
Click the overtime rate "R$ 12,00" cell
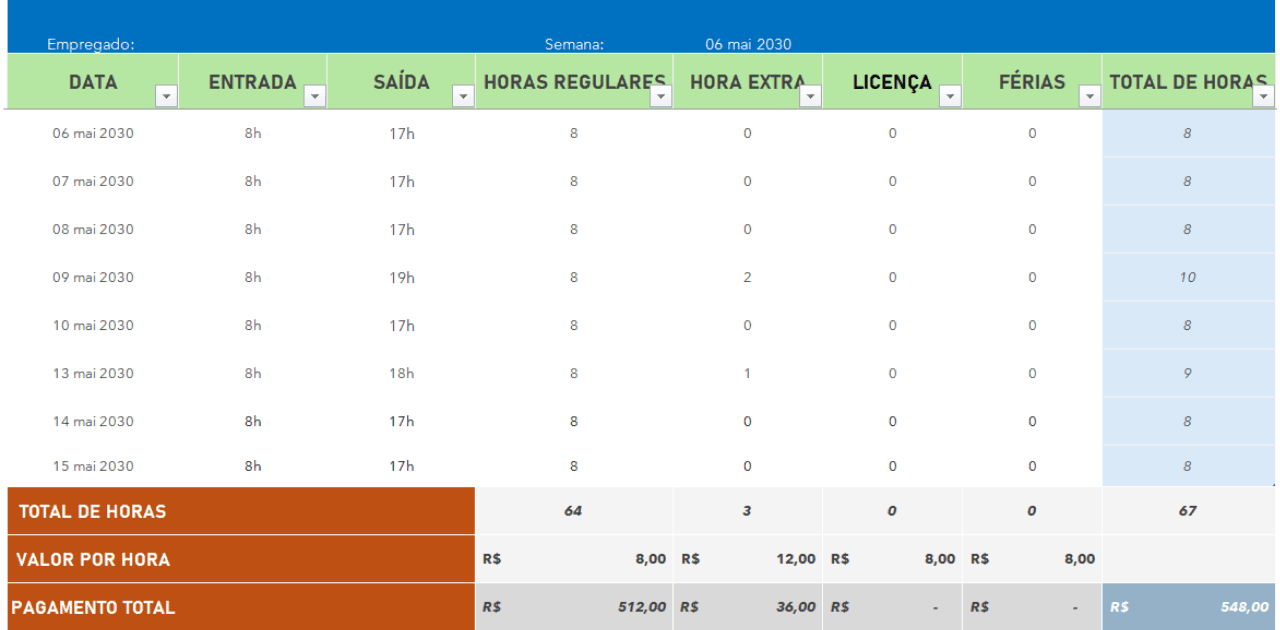point(748,559)
